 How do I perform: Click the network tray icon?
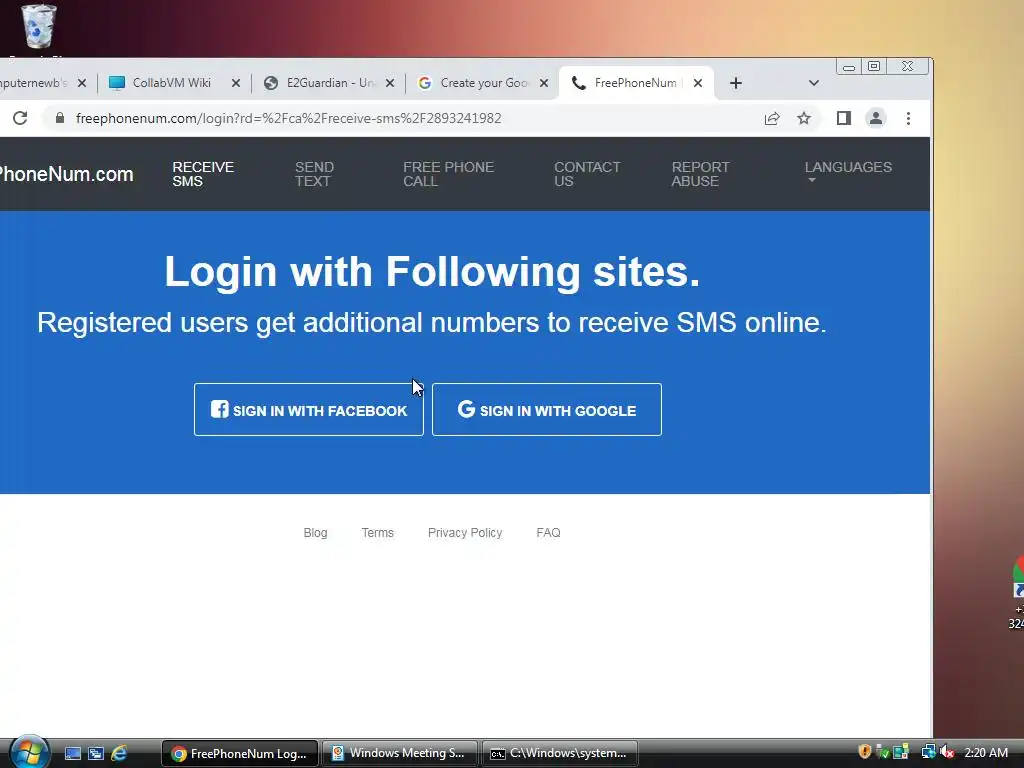coord(928,752)
